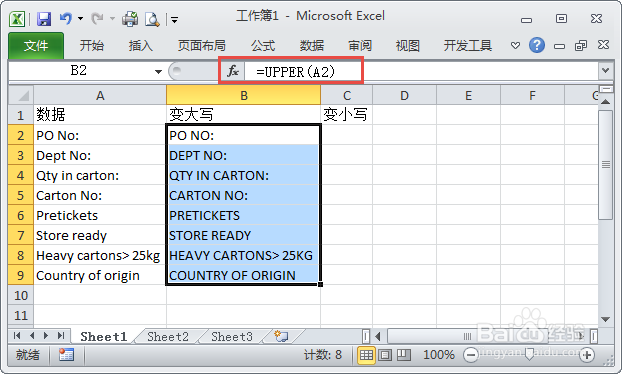The width and height of the screenshot is (622, 374).
Task: Open the Name Box dropdown arrow
Action: point(158,72)
